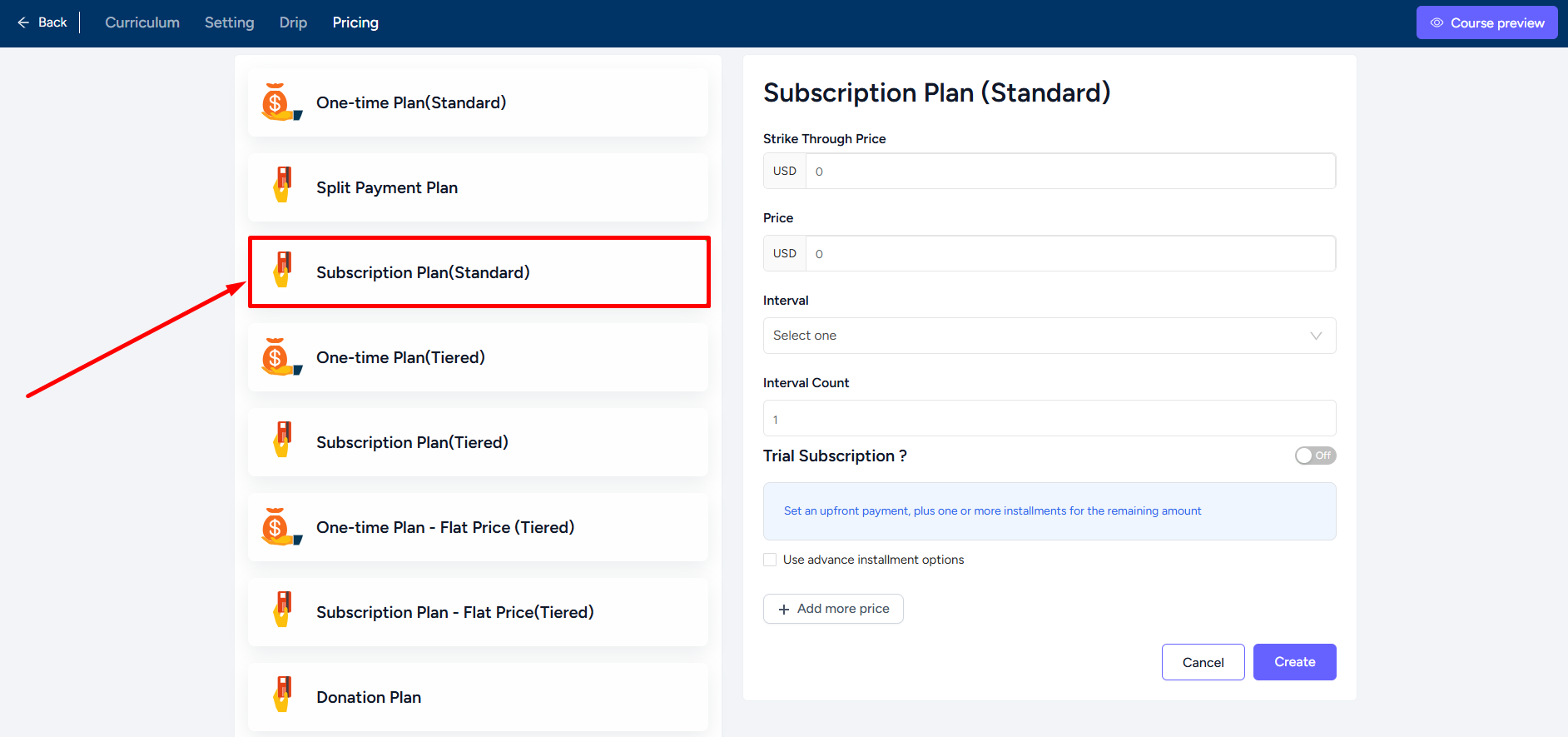Select One-time Plan(Standard) card

coord(478,102)
